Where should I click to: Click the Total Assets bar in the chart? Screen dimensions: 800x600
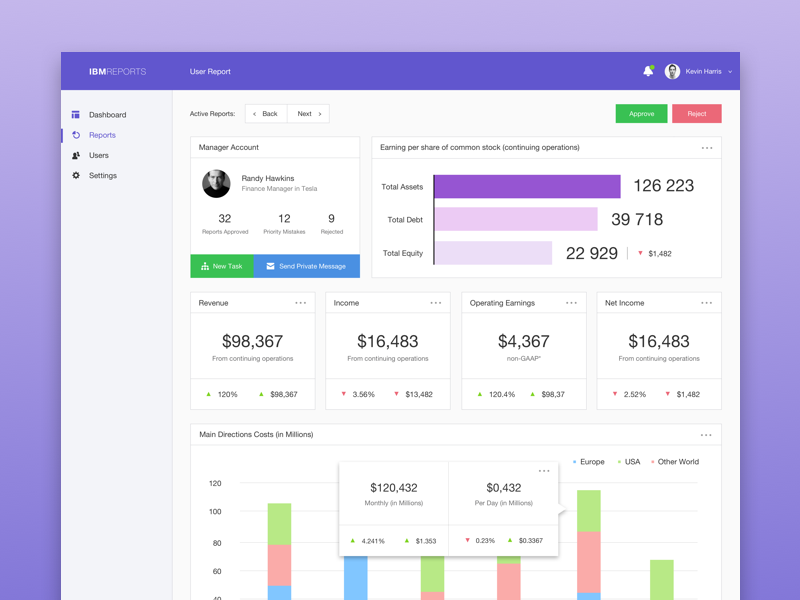(x=527, y=186)
